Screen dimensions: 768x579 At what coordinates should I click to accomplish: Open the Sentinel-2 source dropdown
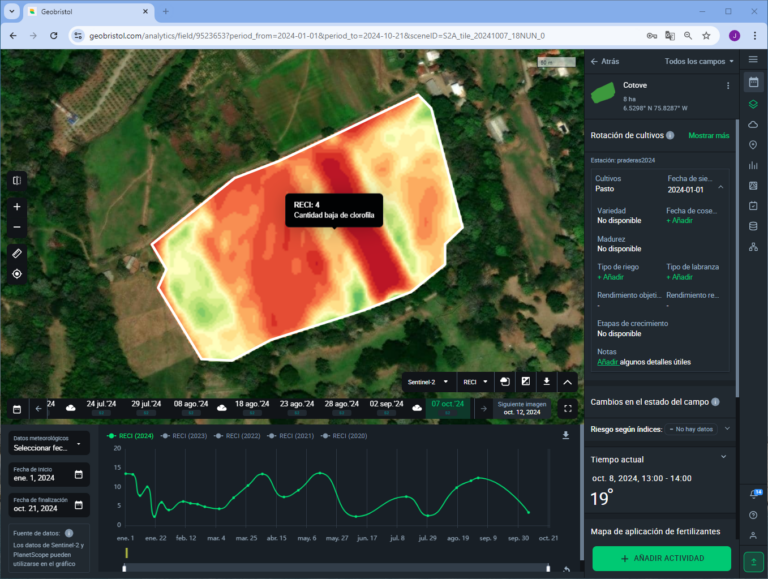click(429, 381)
